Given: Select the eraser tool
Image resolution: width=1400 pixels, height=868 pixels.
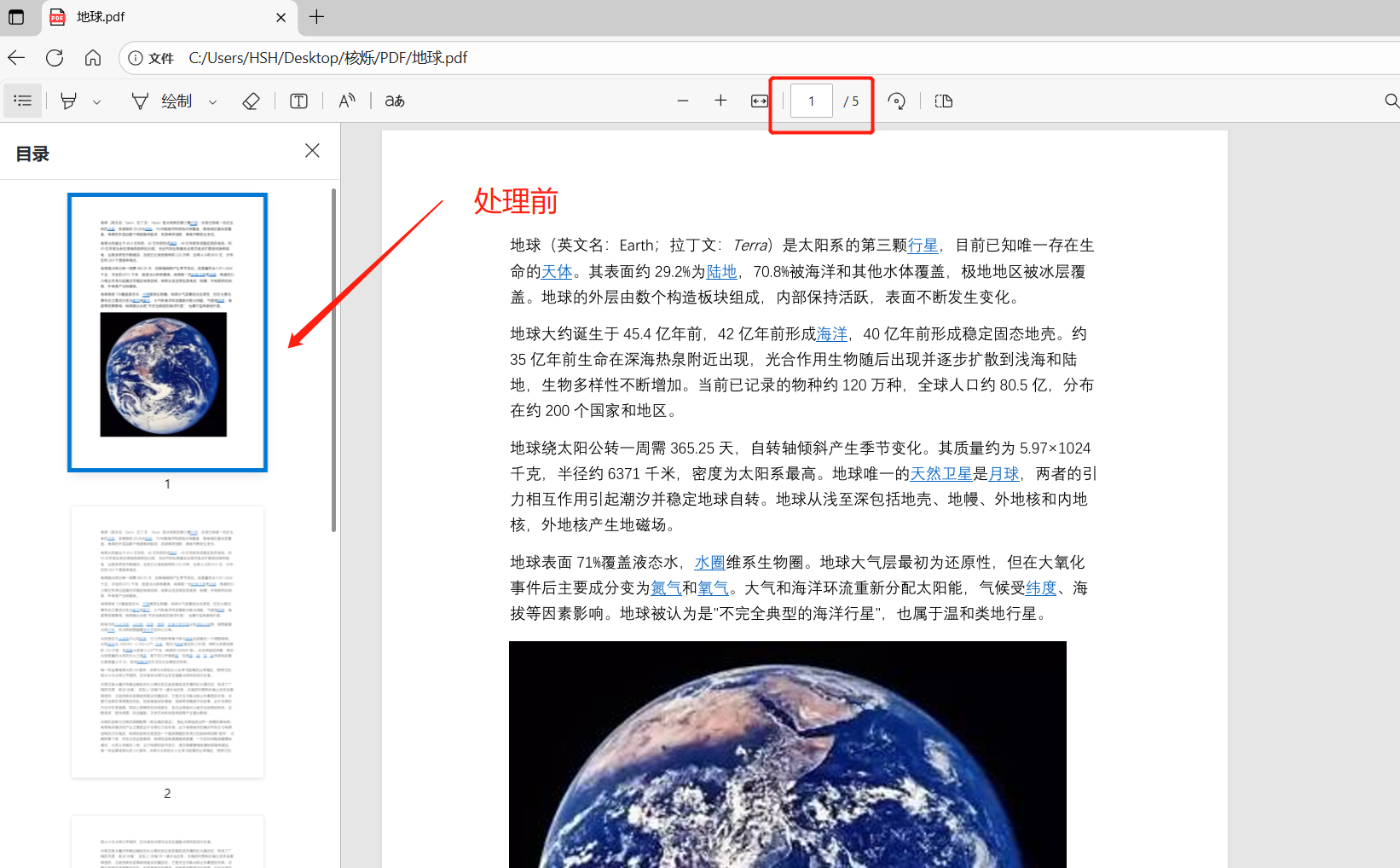Looking at the screenshot, I should pos(252,100).
